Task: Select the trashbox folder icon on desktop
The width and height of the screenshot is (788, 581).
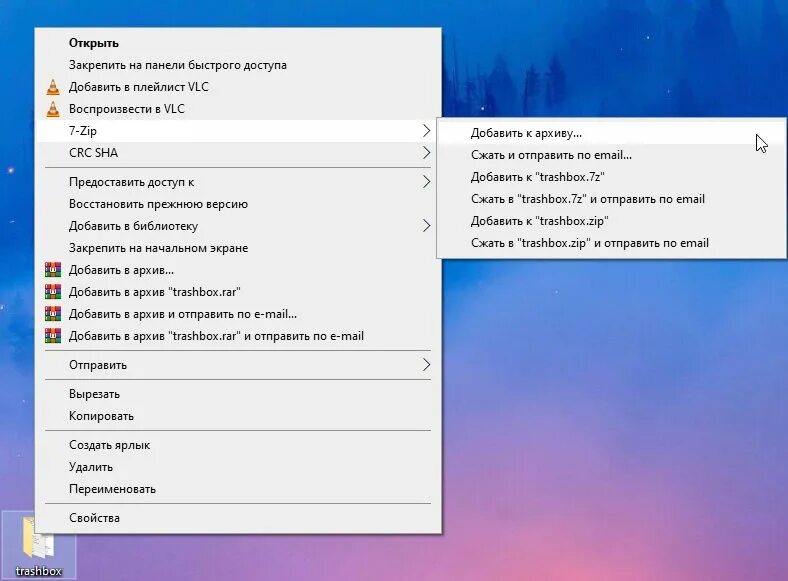Action: (38, 544)
